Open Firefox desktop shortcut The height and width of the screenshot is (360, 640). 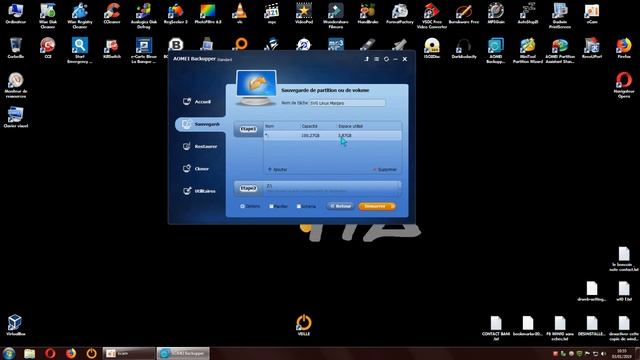point(624,48)
